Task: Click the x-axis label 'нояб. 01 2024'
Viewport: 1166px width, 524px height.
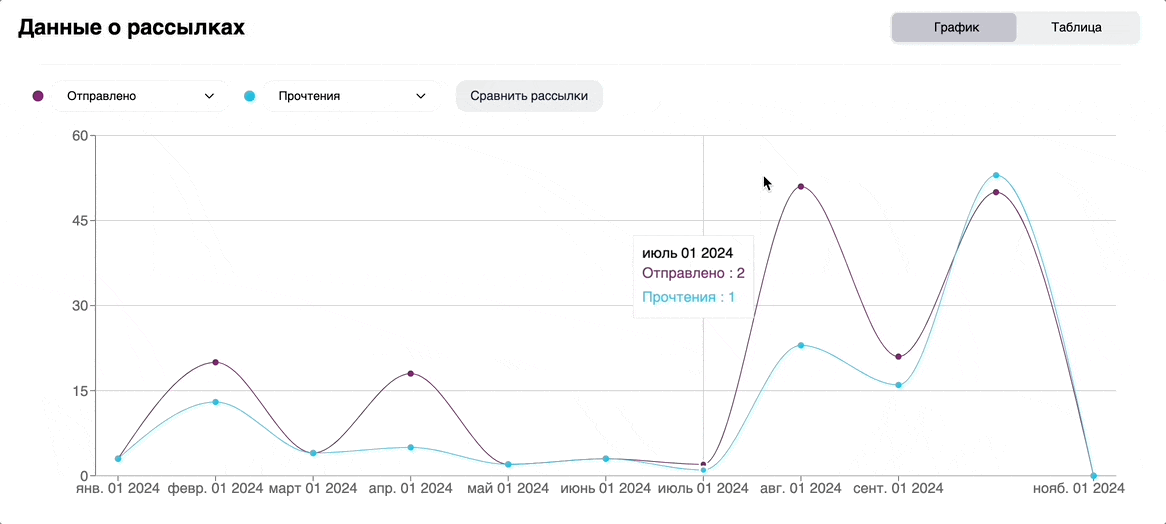Action: coord(1080,489)
